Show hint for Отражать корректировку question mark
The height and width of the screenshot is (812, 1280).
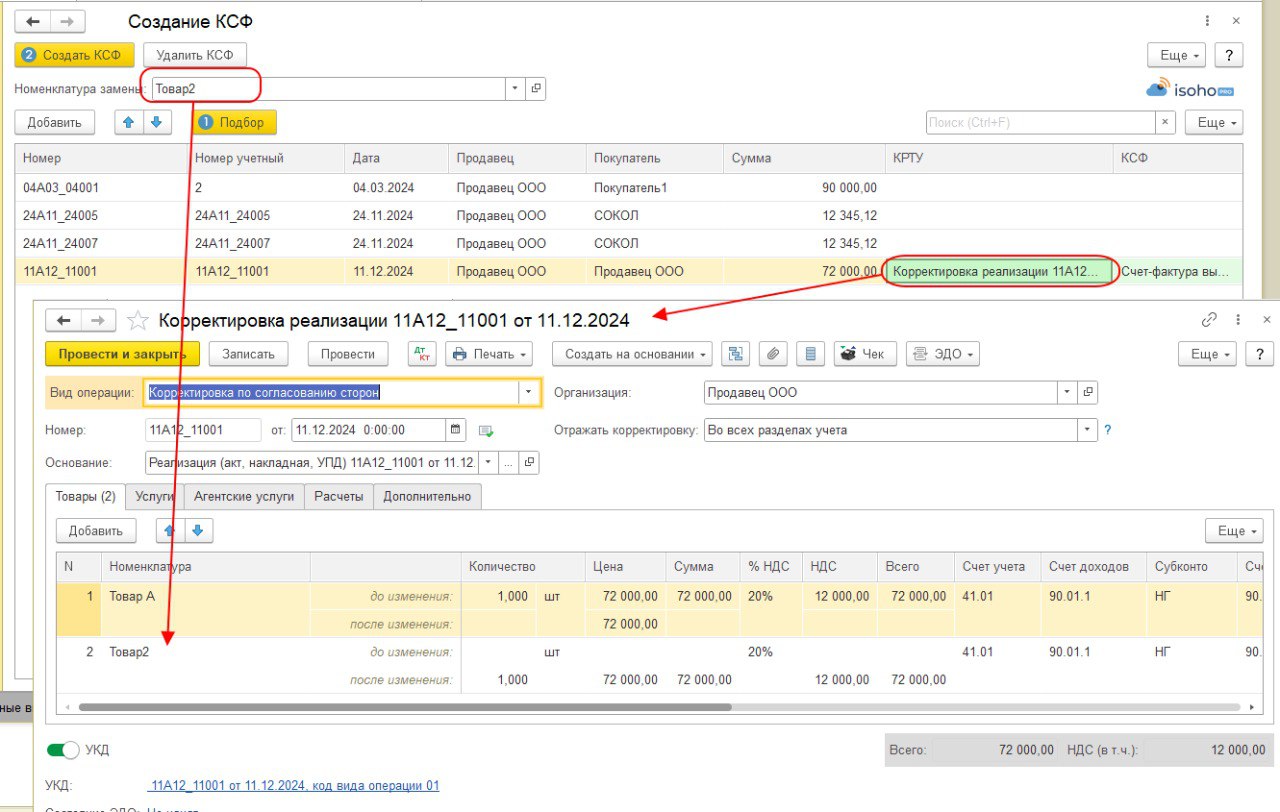1108,430
